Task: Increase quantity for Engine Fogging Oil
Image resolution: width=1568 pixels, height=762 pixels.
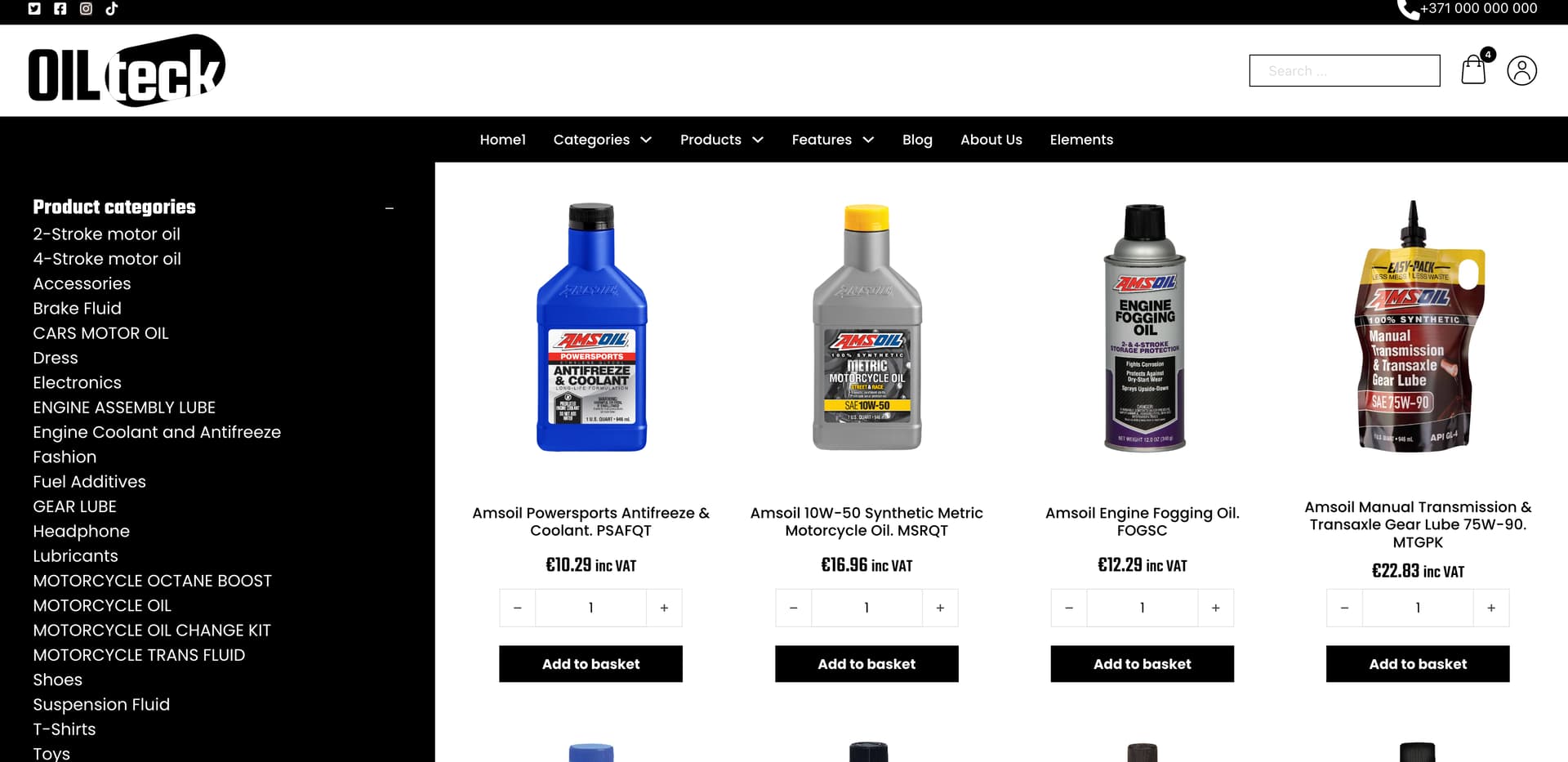Action: 1215,608
